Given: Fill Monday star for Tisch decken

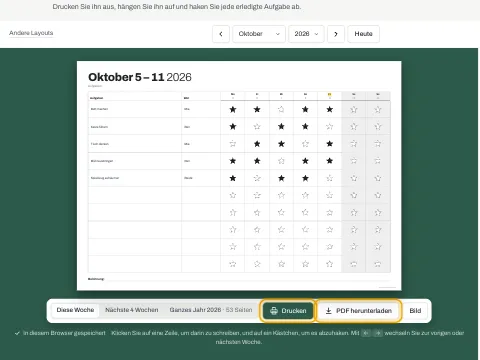Looking at the screenshot, I should pos(233,144).
